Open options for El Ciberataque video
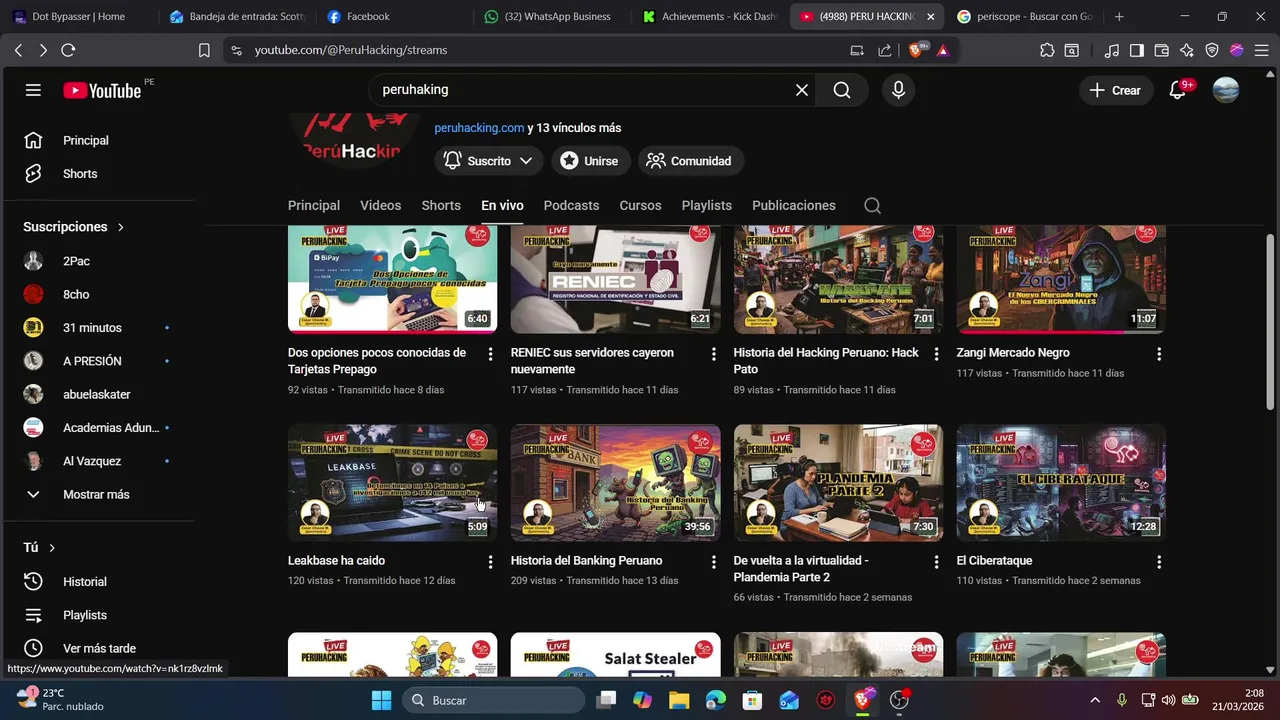This screenshot has width=1280, height=720. click(x=1159, y=562)
